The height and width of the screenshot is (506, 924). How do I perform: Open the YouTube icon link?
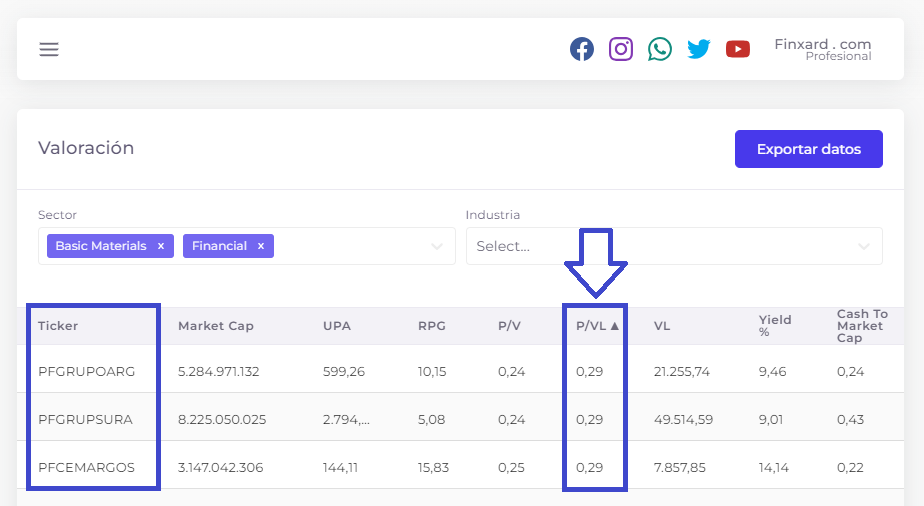coord(737,49)
